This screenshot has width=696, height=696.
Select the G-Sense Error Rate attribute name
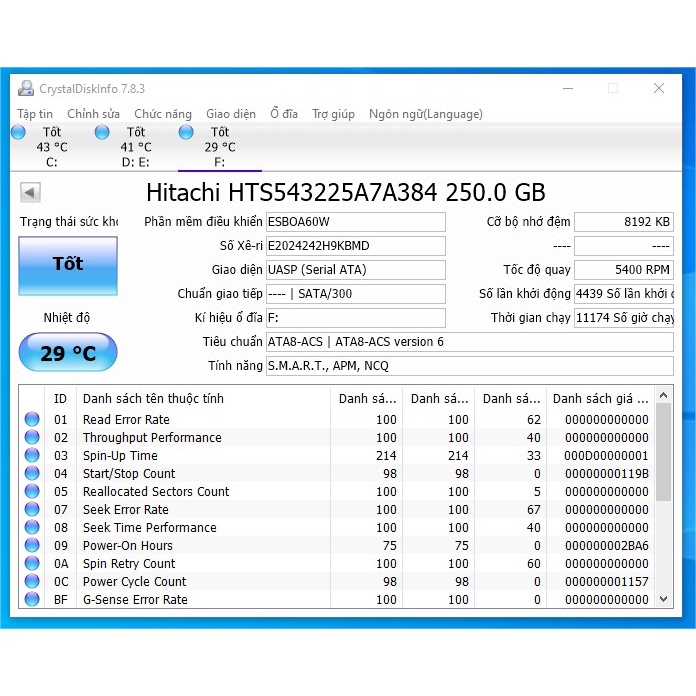pyautogui.click(x=135, y=599)
